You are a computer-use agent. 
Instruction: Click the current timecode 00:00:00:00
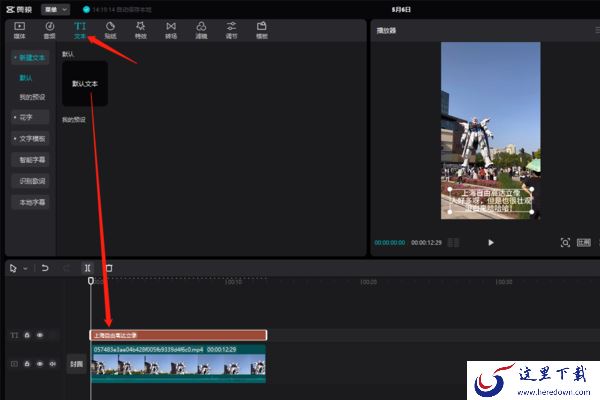click(x=390, y=243)
